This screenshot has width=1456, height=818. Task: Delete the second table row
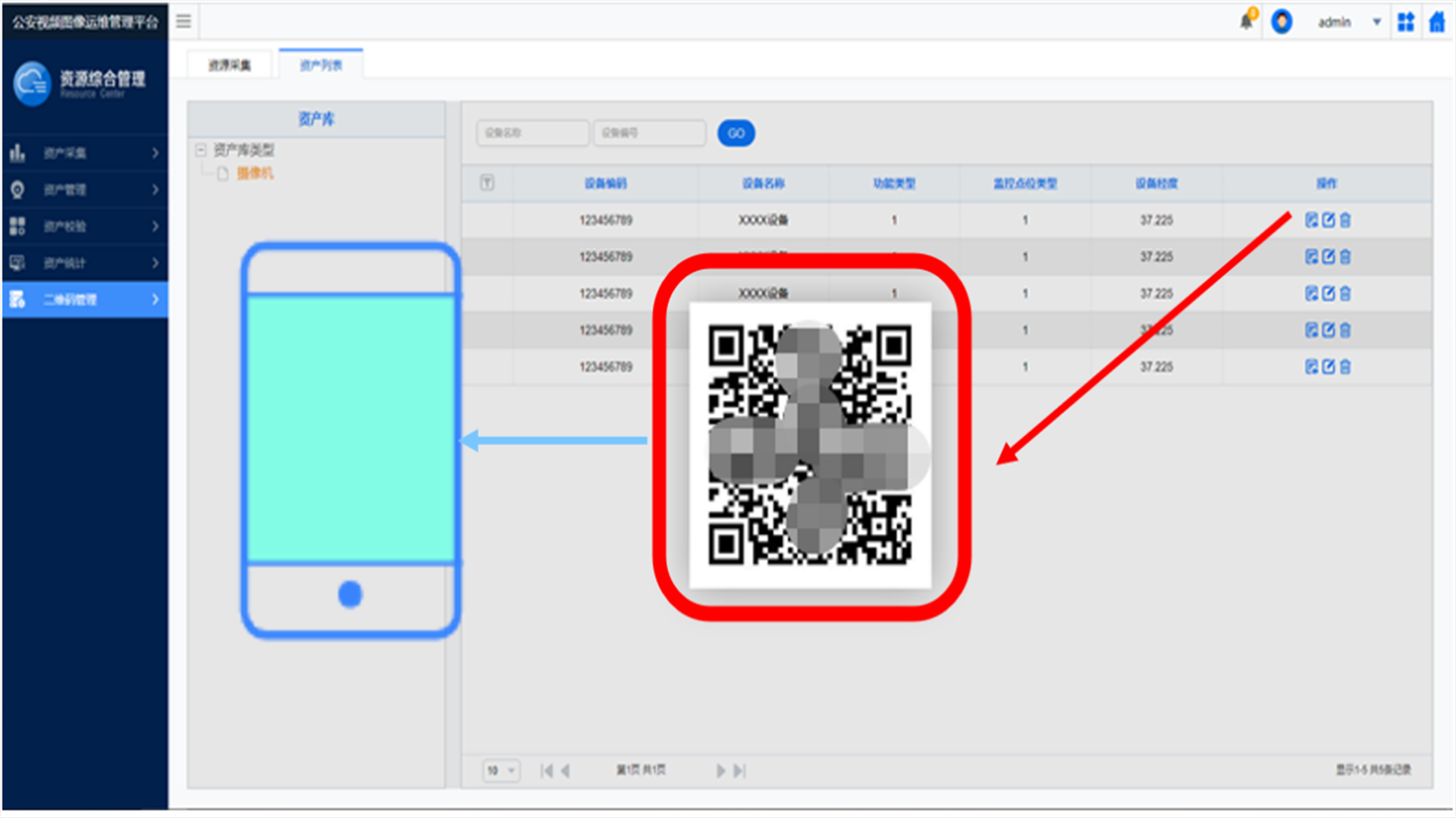pos(1345,256)
